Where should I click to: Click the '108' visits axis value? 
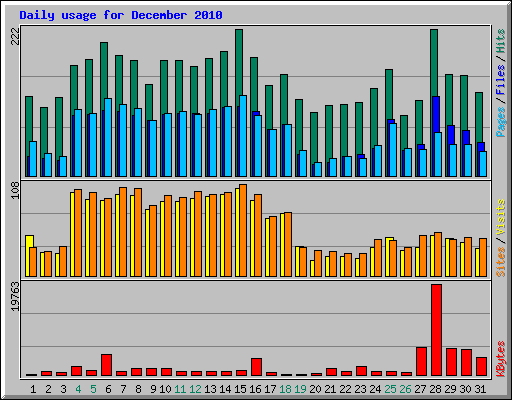(x=15, y=190)
